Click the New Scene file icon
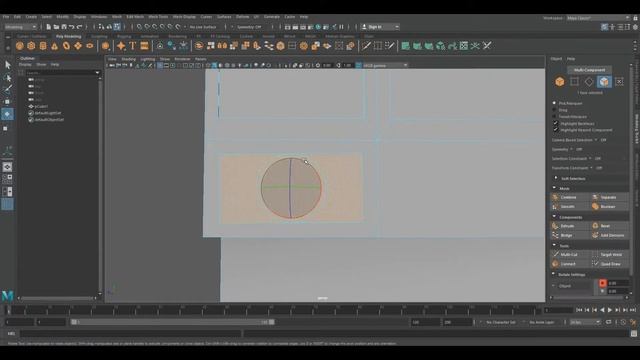This screenshot has width=640, height=360. pos(49,27)
